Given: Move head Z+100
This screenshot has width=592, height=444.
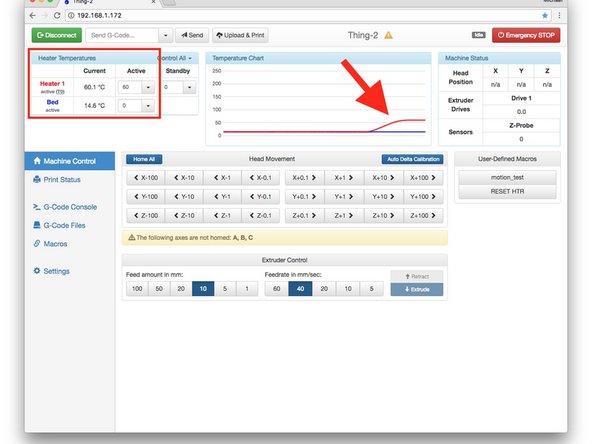Looking at the screenshot, I should tap(423, 216).
